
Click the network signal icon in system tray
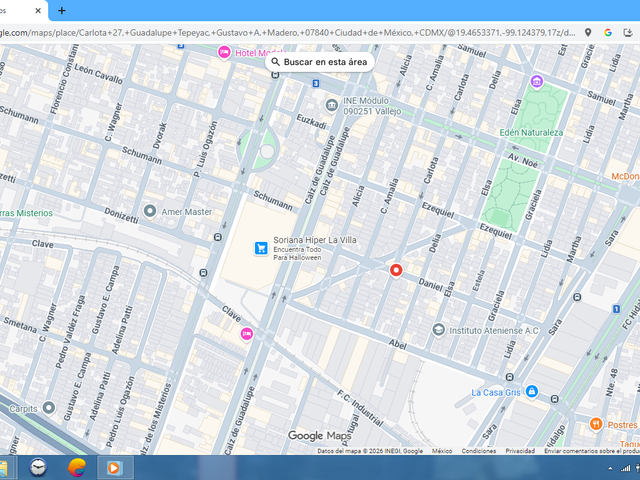625,469
